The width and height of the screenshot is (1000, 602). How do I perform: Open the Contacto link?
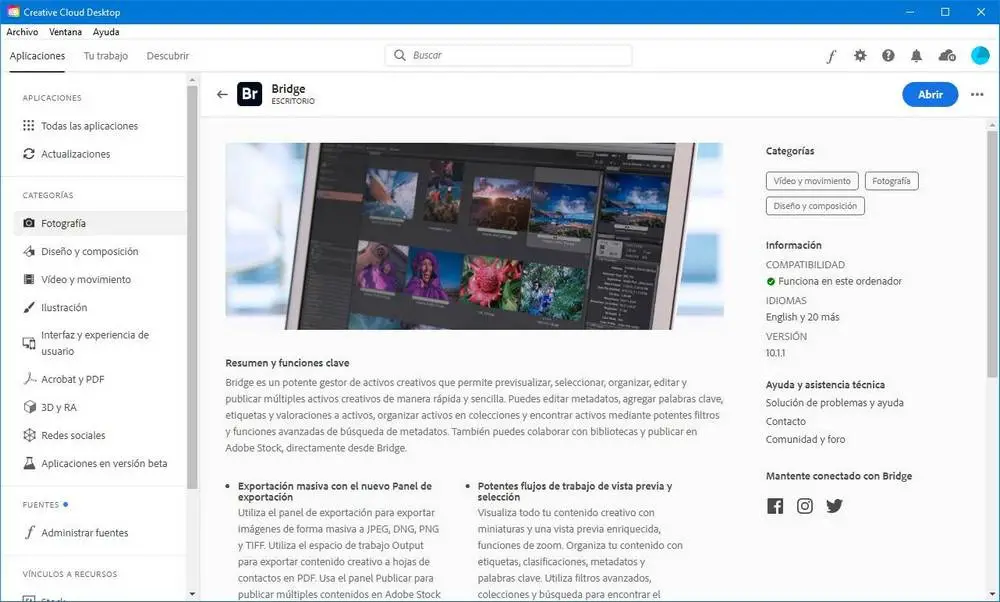pyautogui.click(x=786, y=422)
